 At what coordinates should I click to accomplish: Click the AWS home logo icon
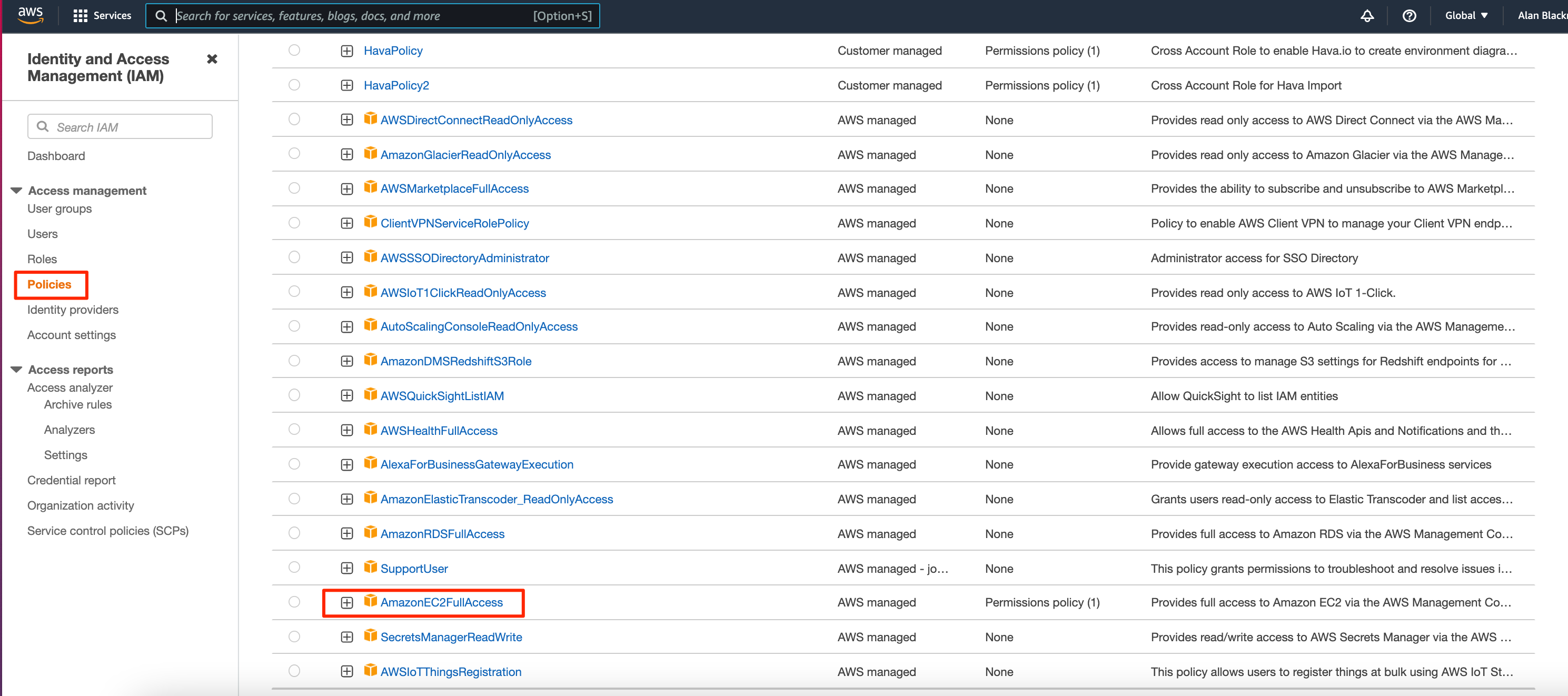(x=31, y=15)
